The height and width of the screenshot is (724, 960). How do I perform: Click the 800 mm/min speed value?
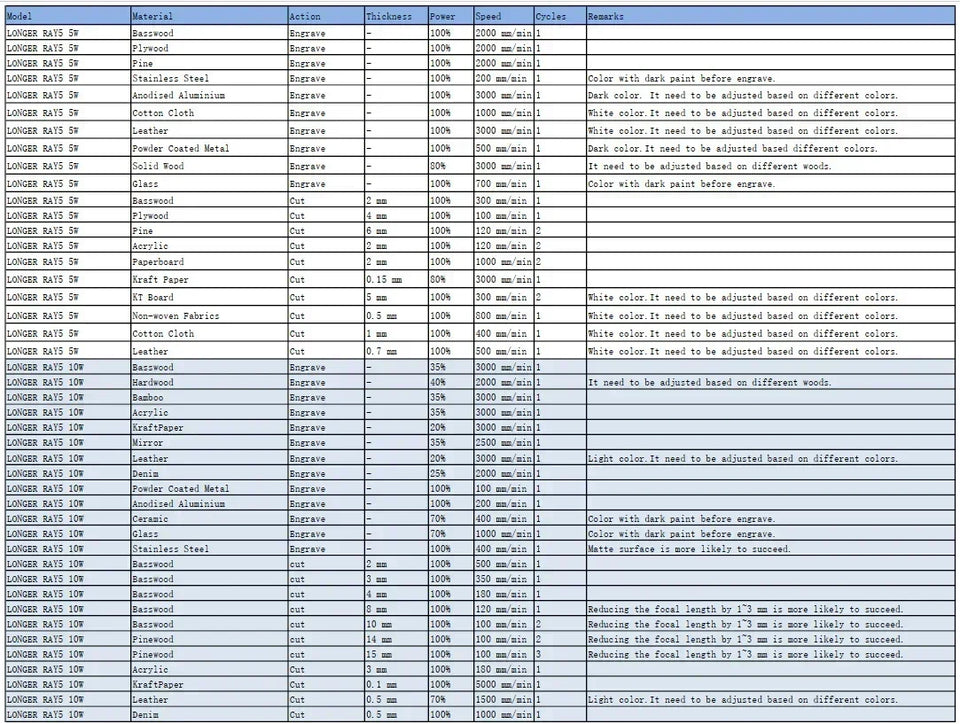501,316
